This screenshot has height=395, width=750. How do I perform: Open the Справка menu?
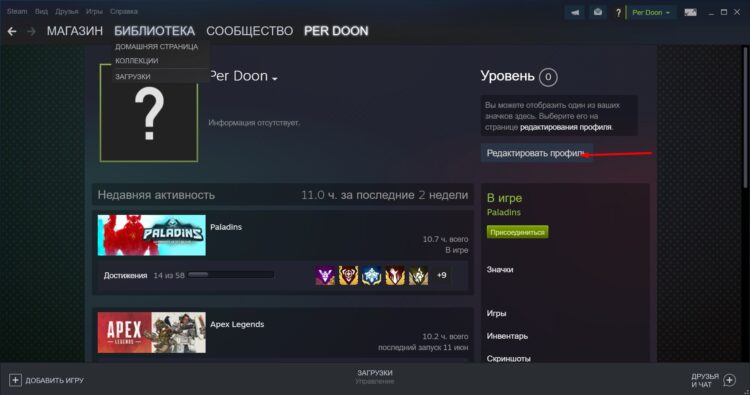123,11
